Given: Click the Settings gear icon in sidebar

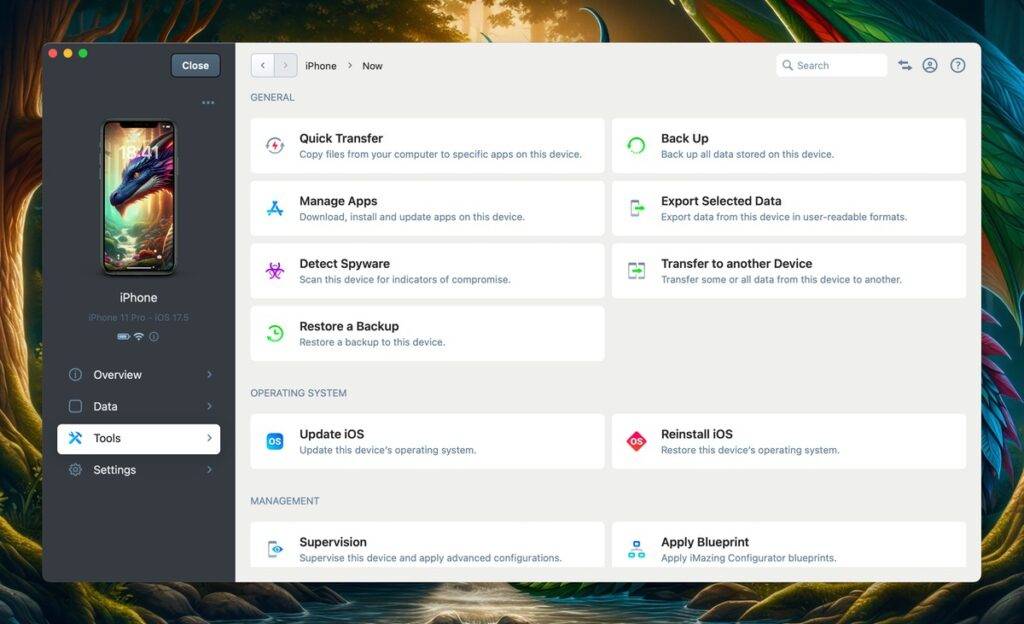Looking at the screenshot, I should (x=76, y=470).
